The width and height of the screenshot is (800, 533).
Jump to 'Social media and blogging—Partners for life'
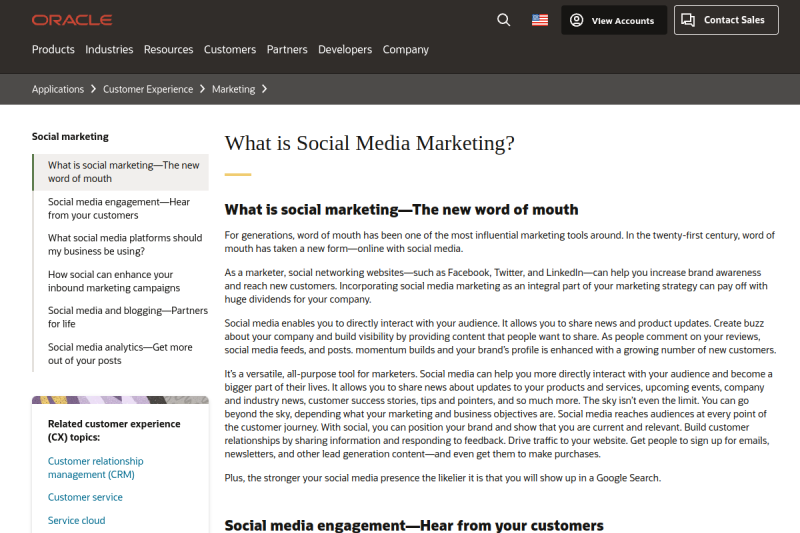point(128,317)
